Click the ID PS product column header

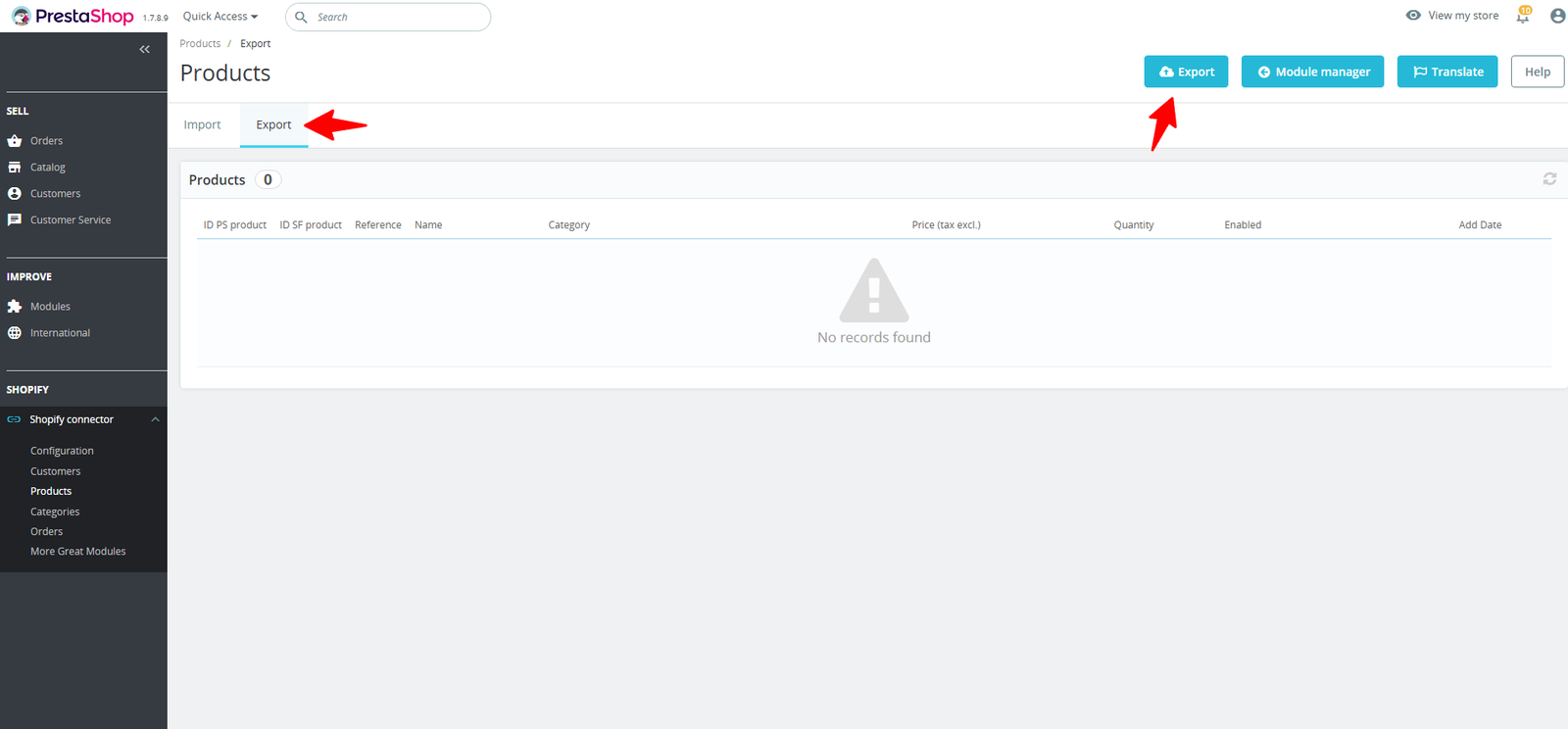[234, 225]
